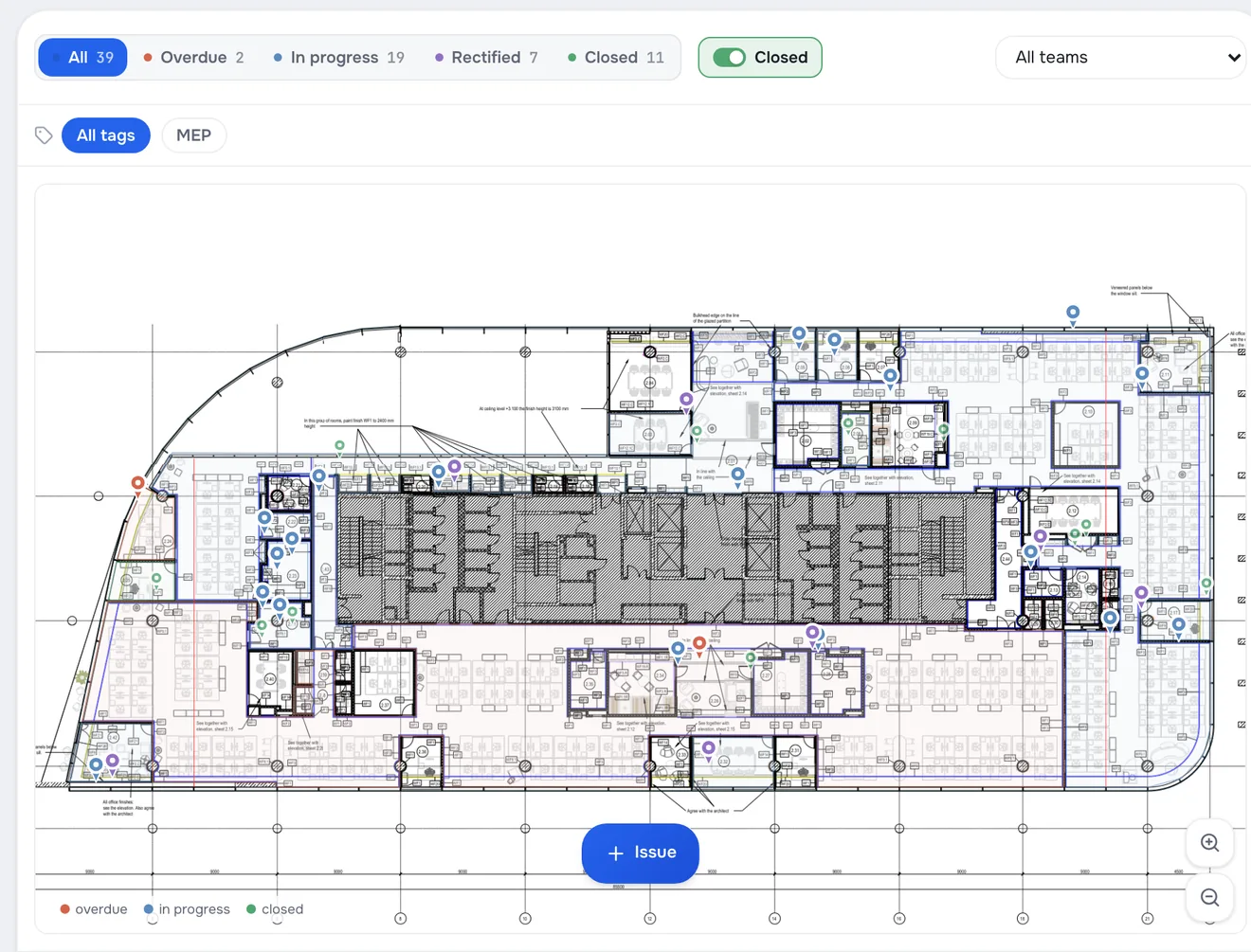This screenshot has width=1251, height=952.
Task: Select the blue pin in room 2.42
Action: pos(96,766)
